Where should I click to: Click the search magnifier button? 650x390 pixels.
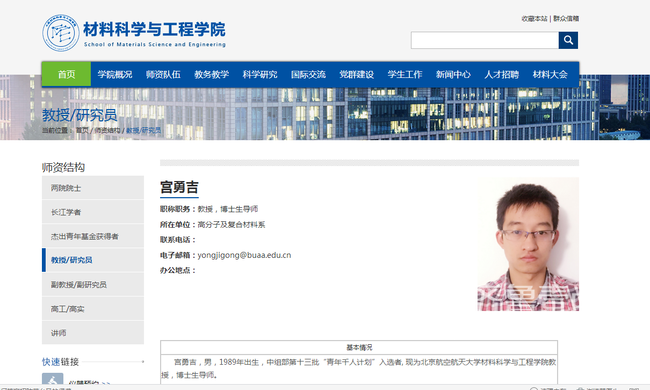tap(568, 40)
